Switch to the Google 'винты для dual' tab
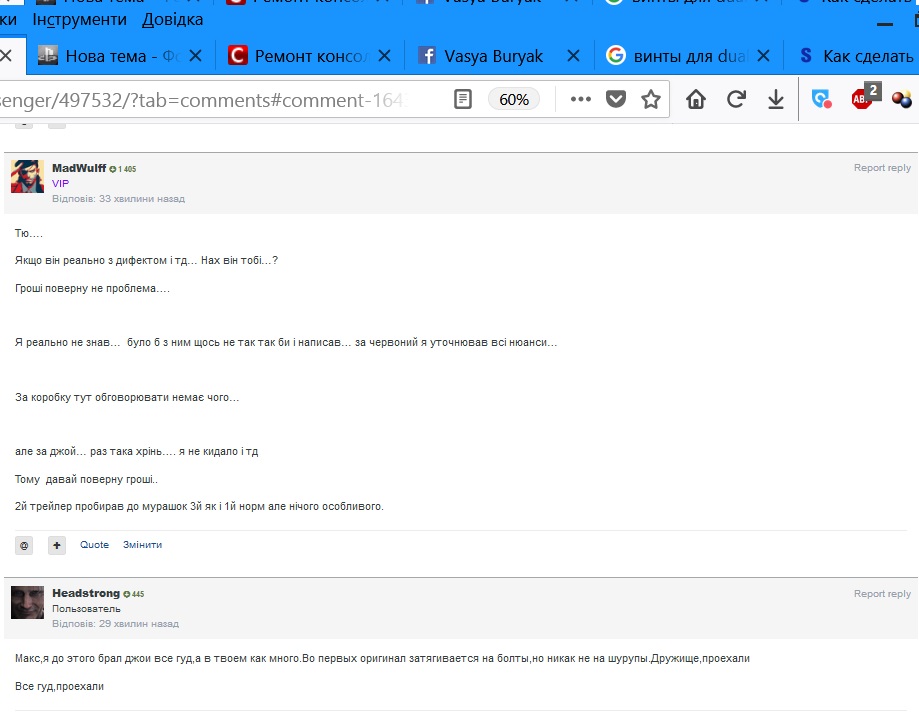 682,56
